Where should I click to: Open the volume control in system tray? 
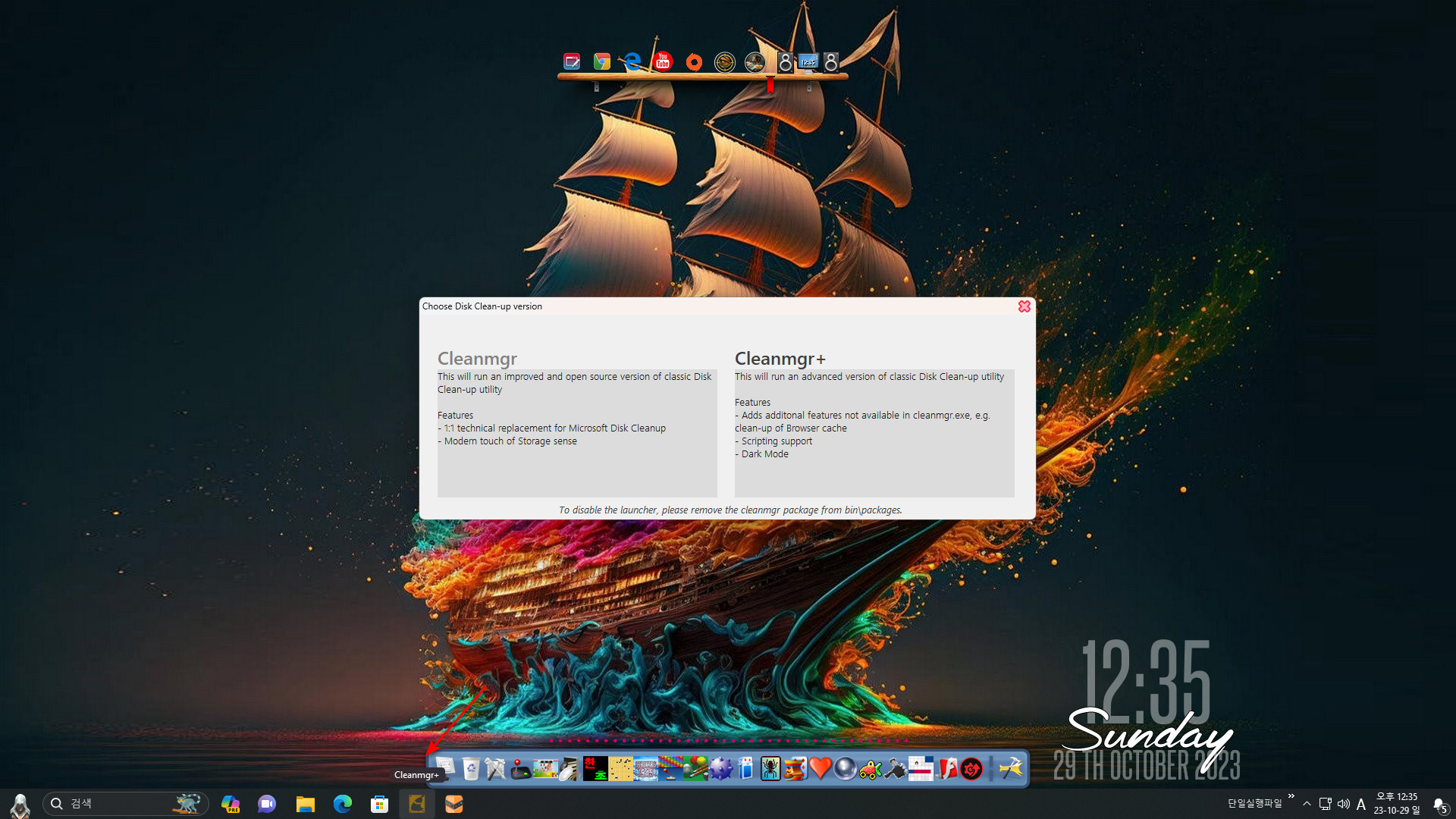[x=1343, y=804]
